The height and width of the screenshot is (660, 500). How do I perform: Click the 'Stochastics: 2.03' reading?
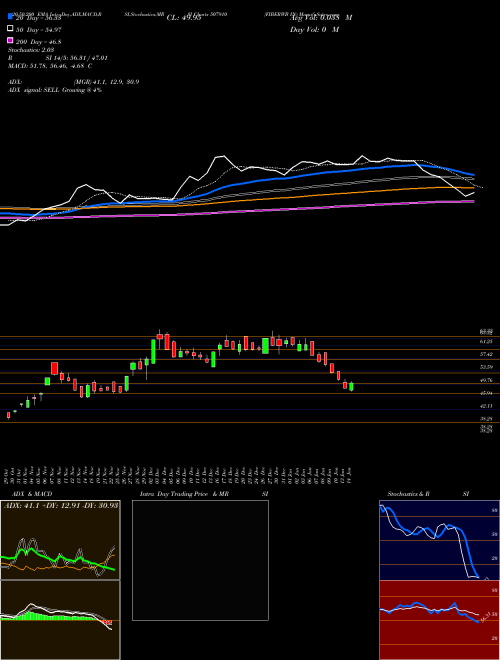coord(31,50)
